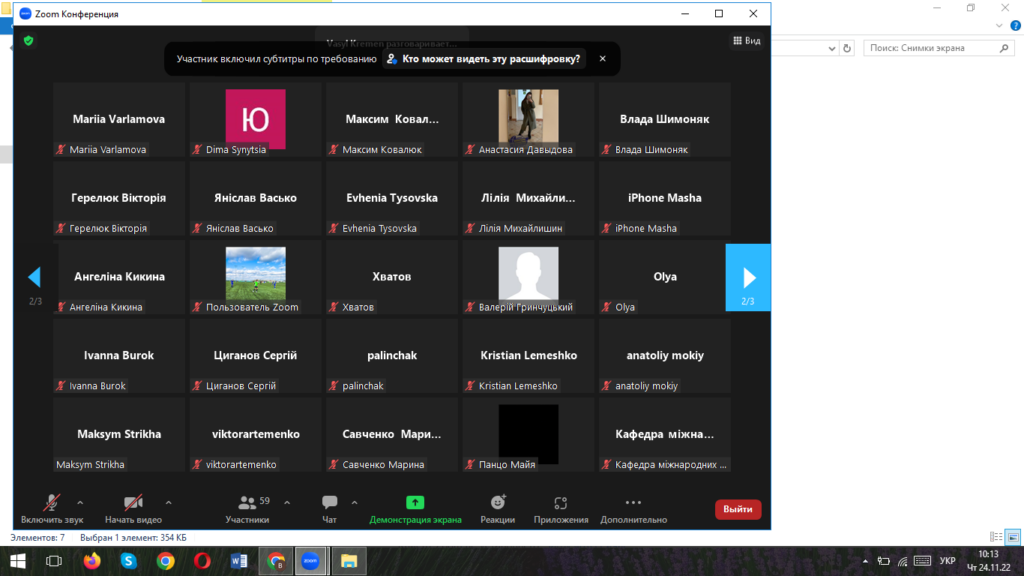Viewport: 1024px width, 576px height.
Task: Open the Реакции reactions menu
Action: pos(498,509)
